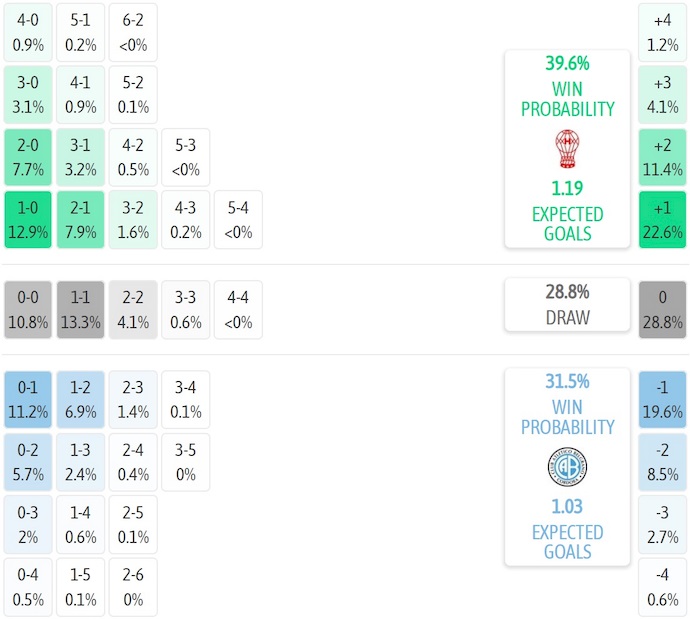Click the 28.8% DRAW summary box

567,305
